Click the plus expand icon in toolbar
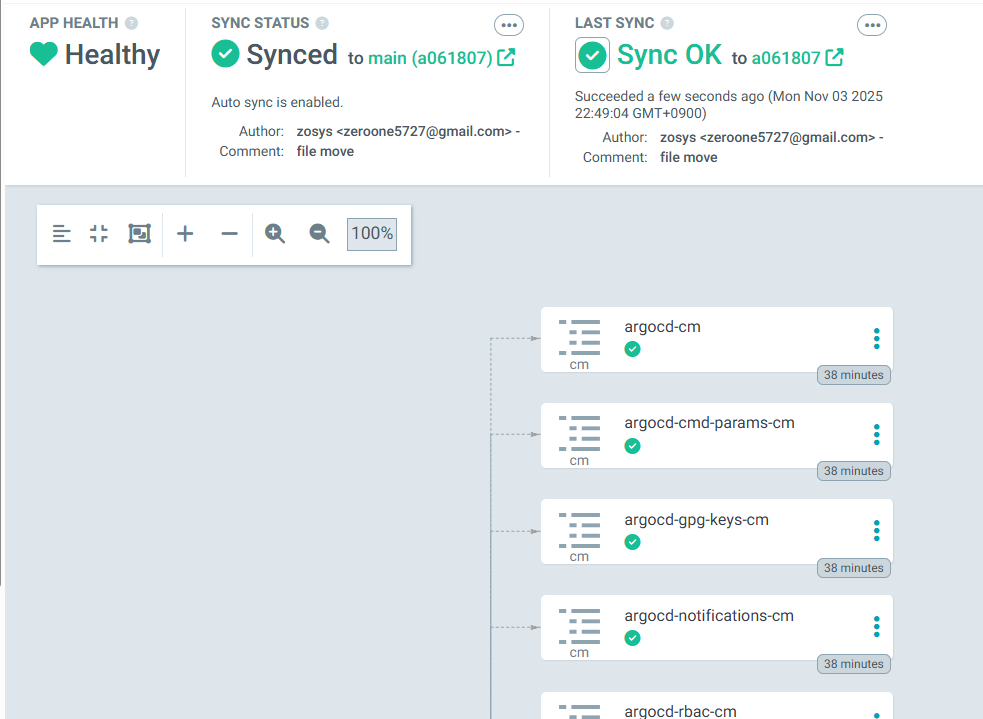Image resolution: width=983 pixels, height=719 pixels. pos(185,234)
